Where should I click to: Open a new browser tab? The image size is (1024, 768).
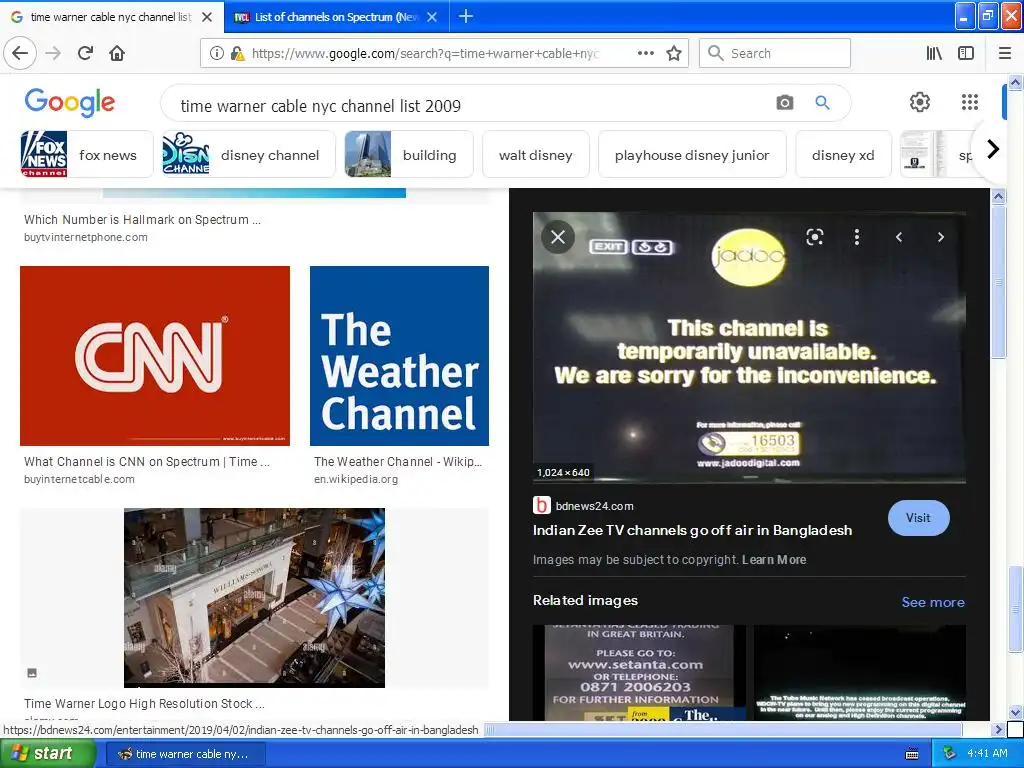466,16
